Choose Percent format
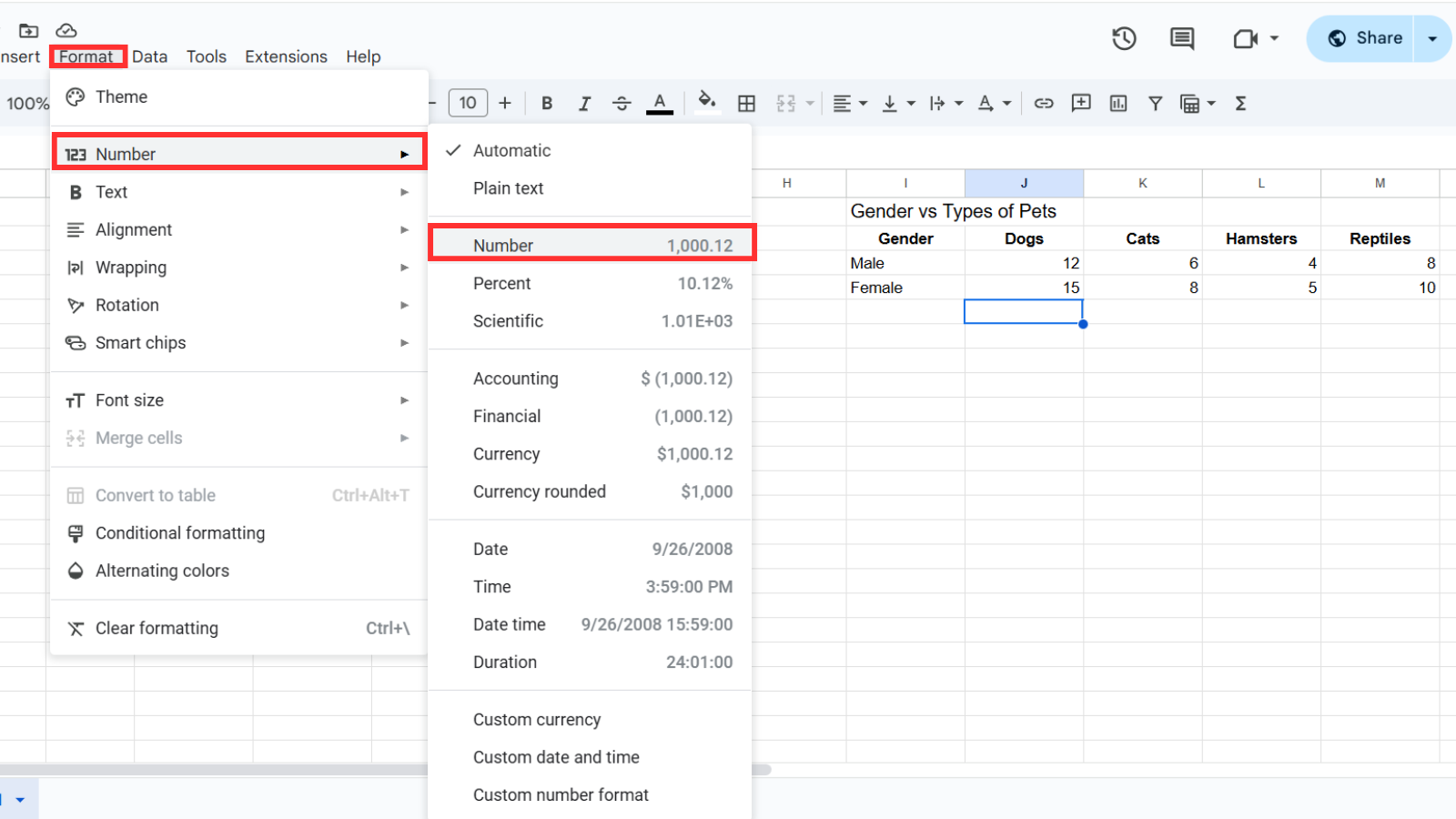This screenshot has width=1456, height=819. point(591,284)
